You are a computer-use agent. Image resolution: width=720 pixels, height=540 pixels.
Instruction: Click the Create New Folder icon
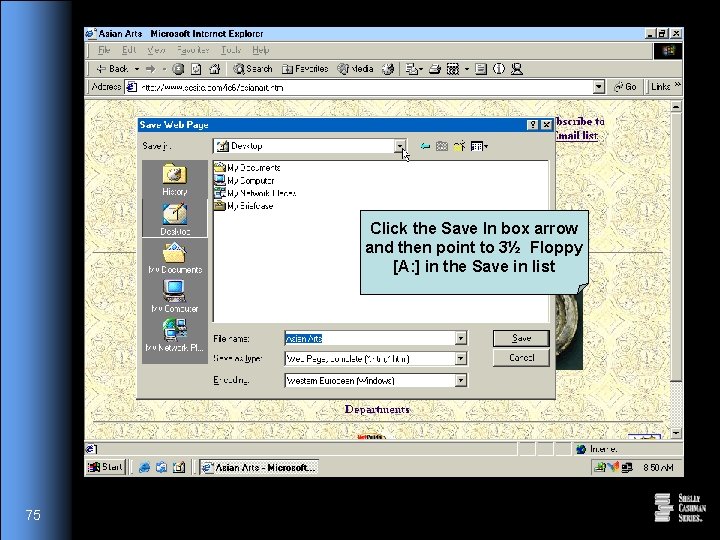(459, 146)
